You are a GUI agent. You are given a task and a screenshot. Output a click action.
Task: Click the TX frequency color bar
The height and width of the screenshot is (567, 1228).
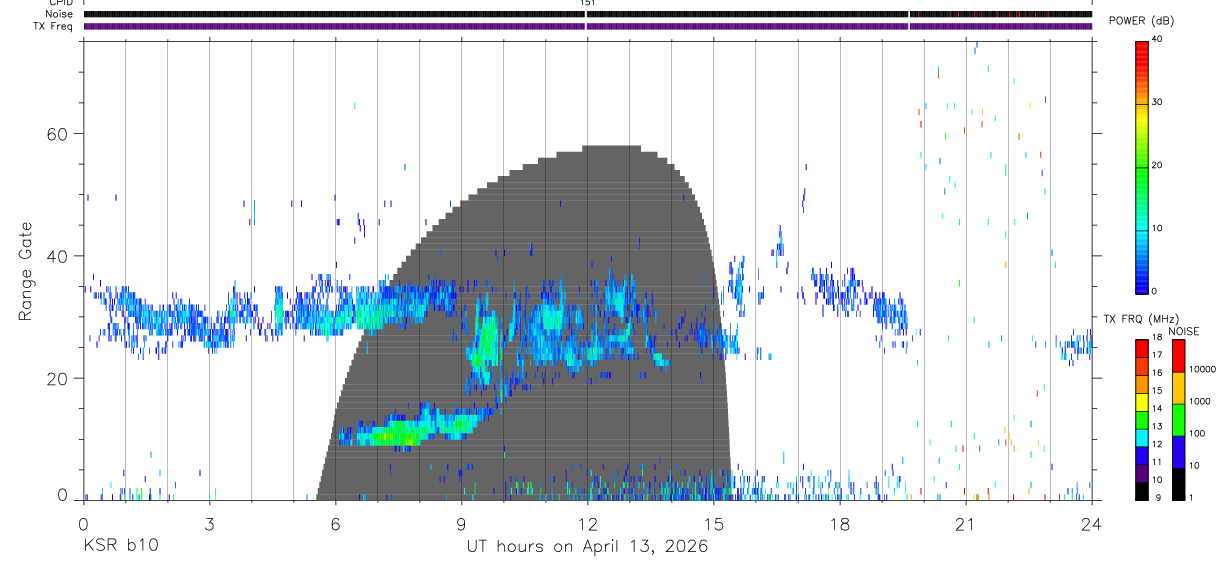coord(1141,419)
